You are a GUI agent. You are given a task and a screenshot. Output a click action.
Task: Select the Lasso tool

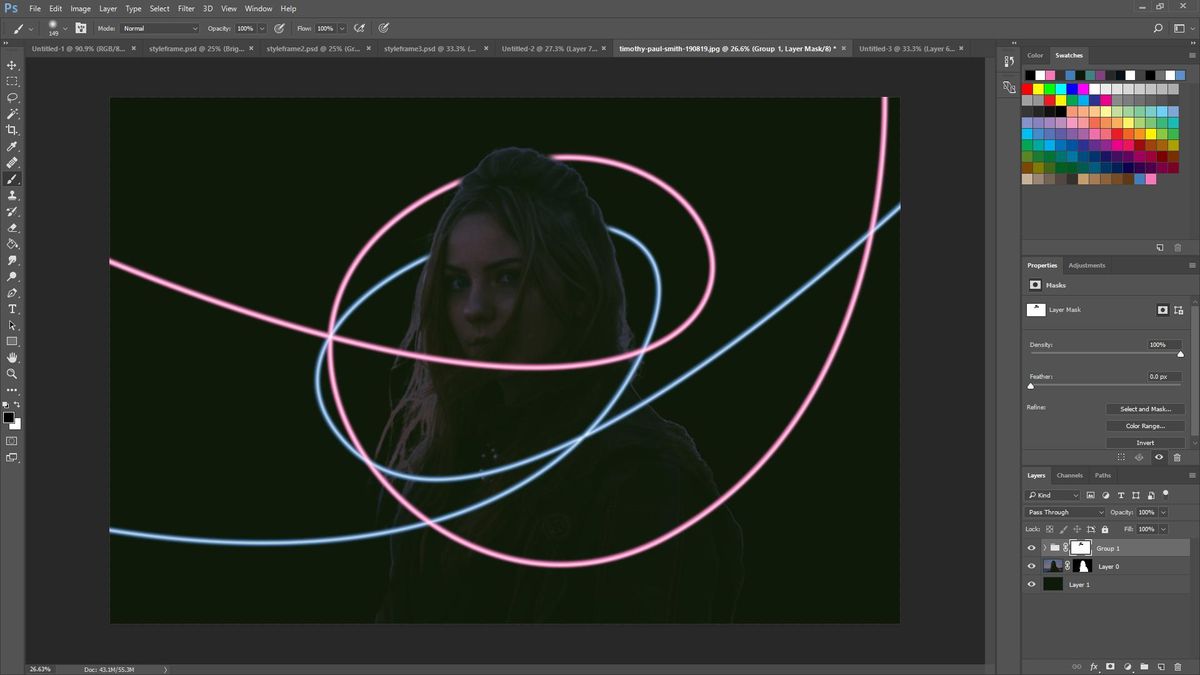point(12,98)
